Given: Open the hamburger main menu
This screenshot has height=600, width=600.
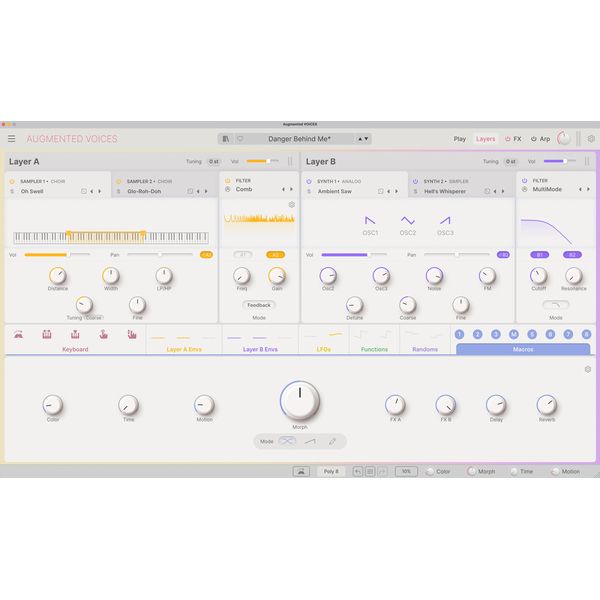Looking at the screenshot, I should [x=12, y=139].
